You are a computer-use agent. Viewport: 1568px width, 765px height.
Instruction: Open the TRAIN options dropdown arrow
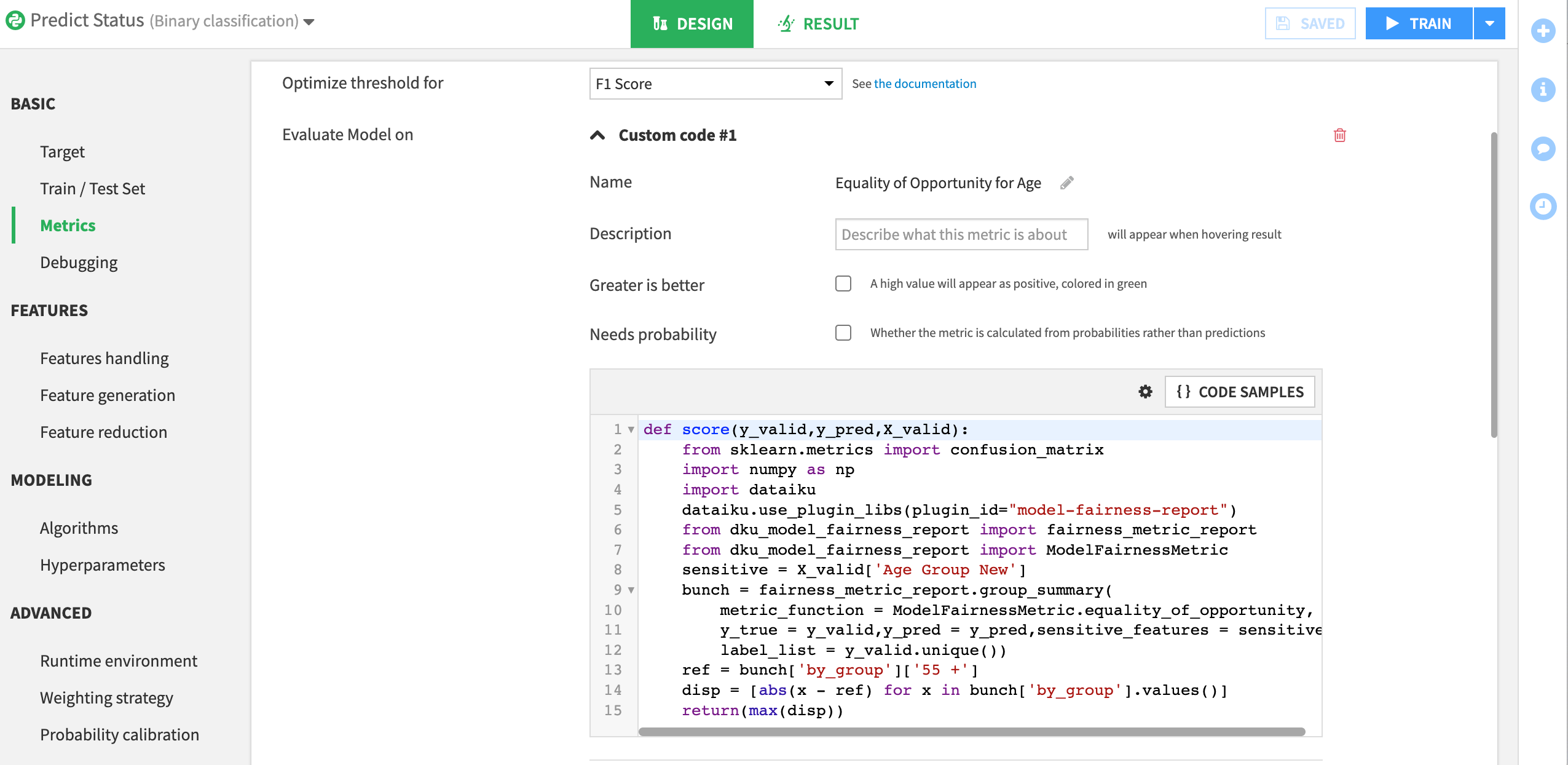click(1490, 23)
